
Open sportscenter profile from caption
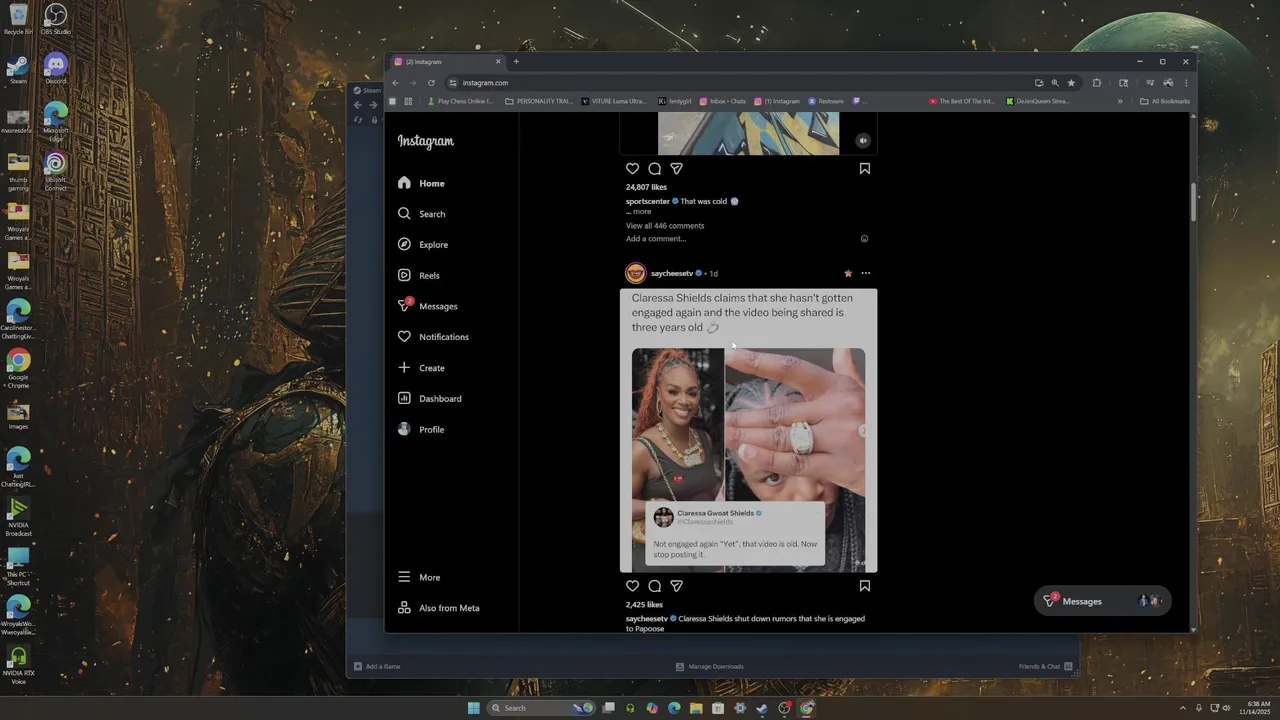tap(648, 201)
